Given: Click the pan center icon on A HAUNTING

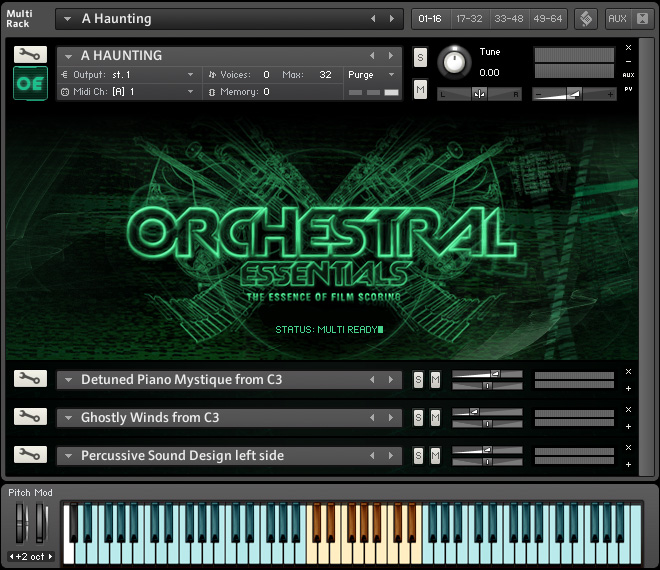Looking at the screenshot, I should 479,94.
